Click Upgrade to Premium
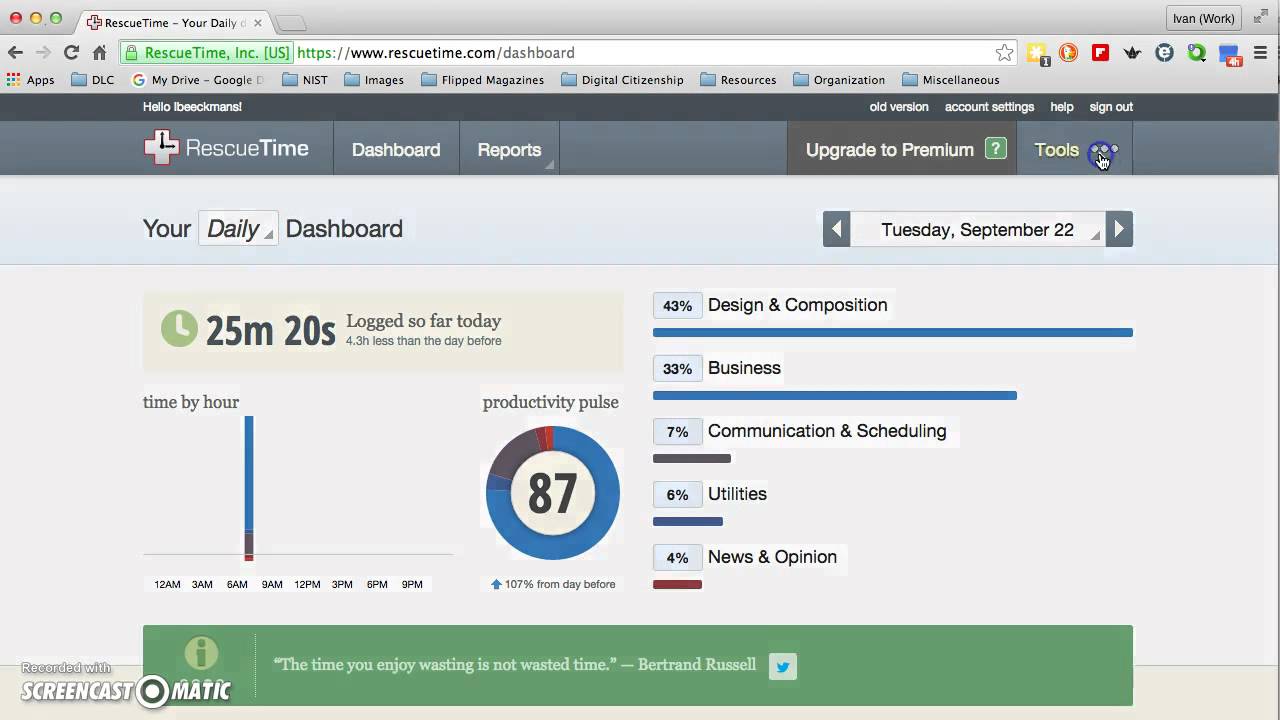 [890, 149]
